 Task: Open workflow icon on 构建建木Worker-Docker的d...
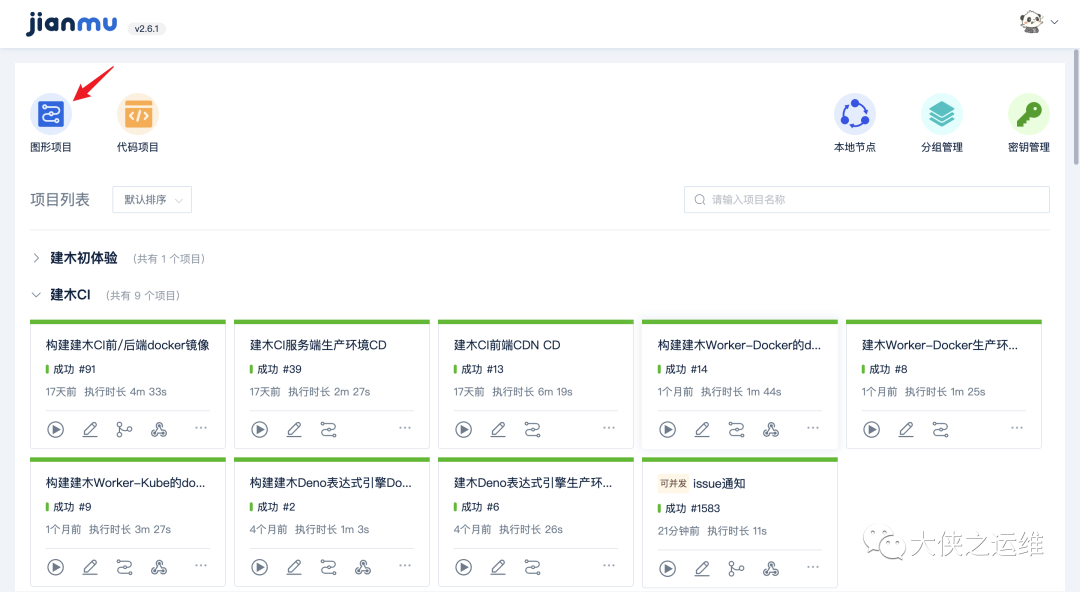(x=736, y=429)
